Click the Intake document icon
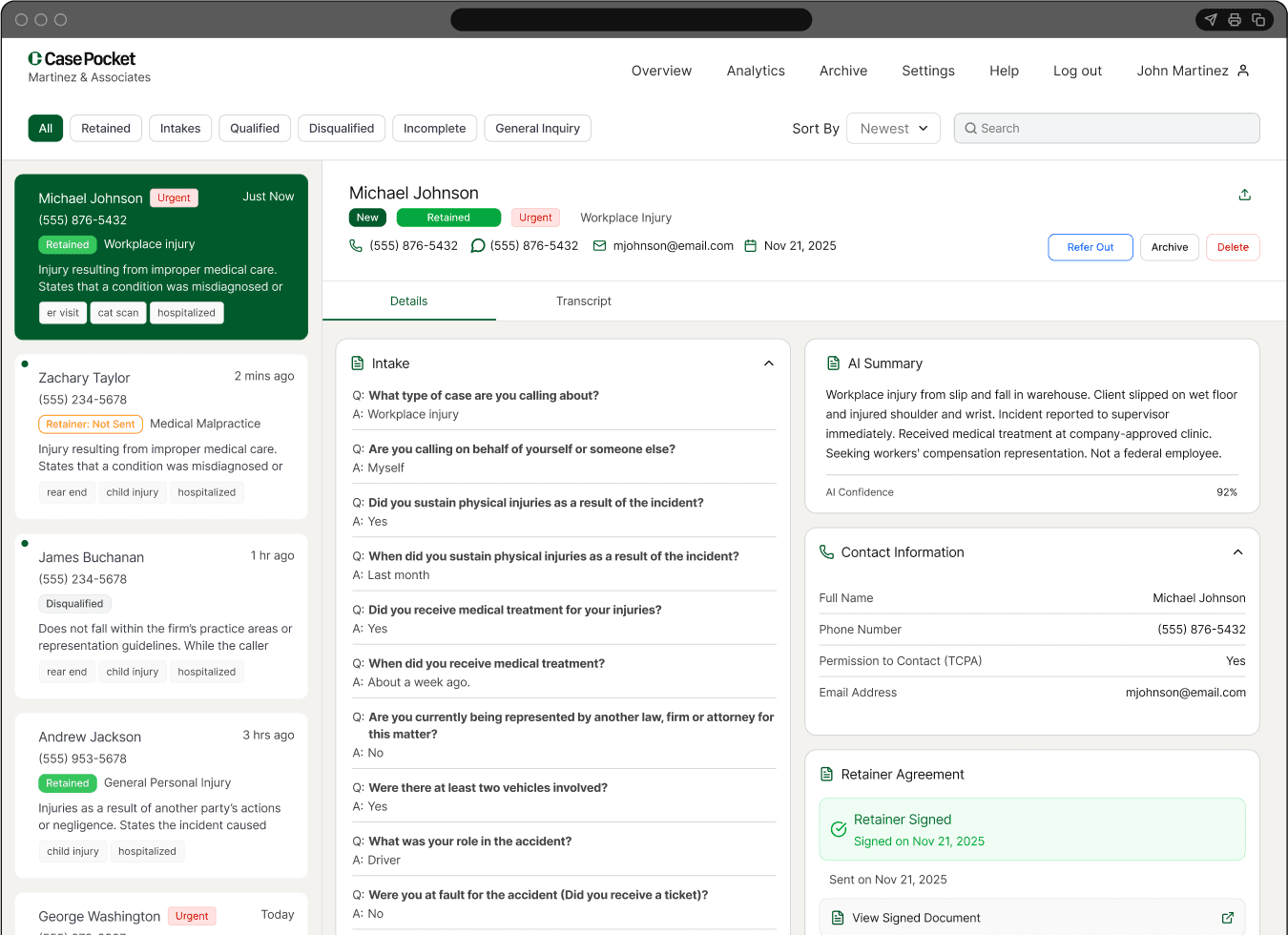 coord(358,364)
